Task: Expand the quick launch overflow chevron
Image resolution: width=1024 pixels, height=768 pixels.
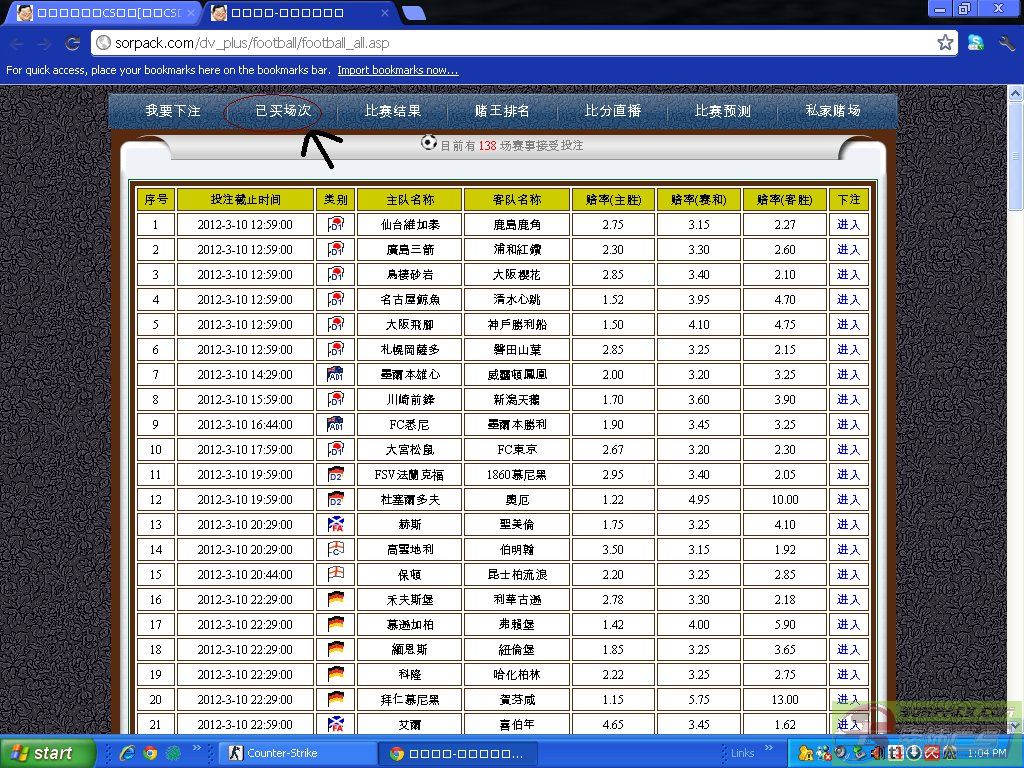Action: (x=197, y=748)
